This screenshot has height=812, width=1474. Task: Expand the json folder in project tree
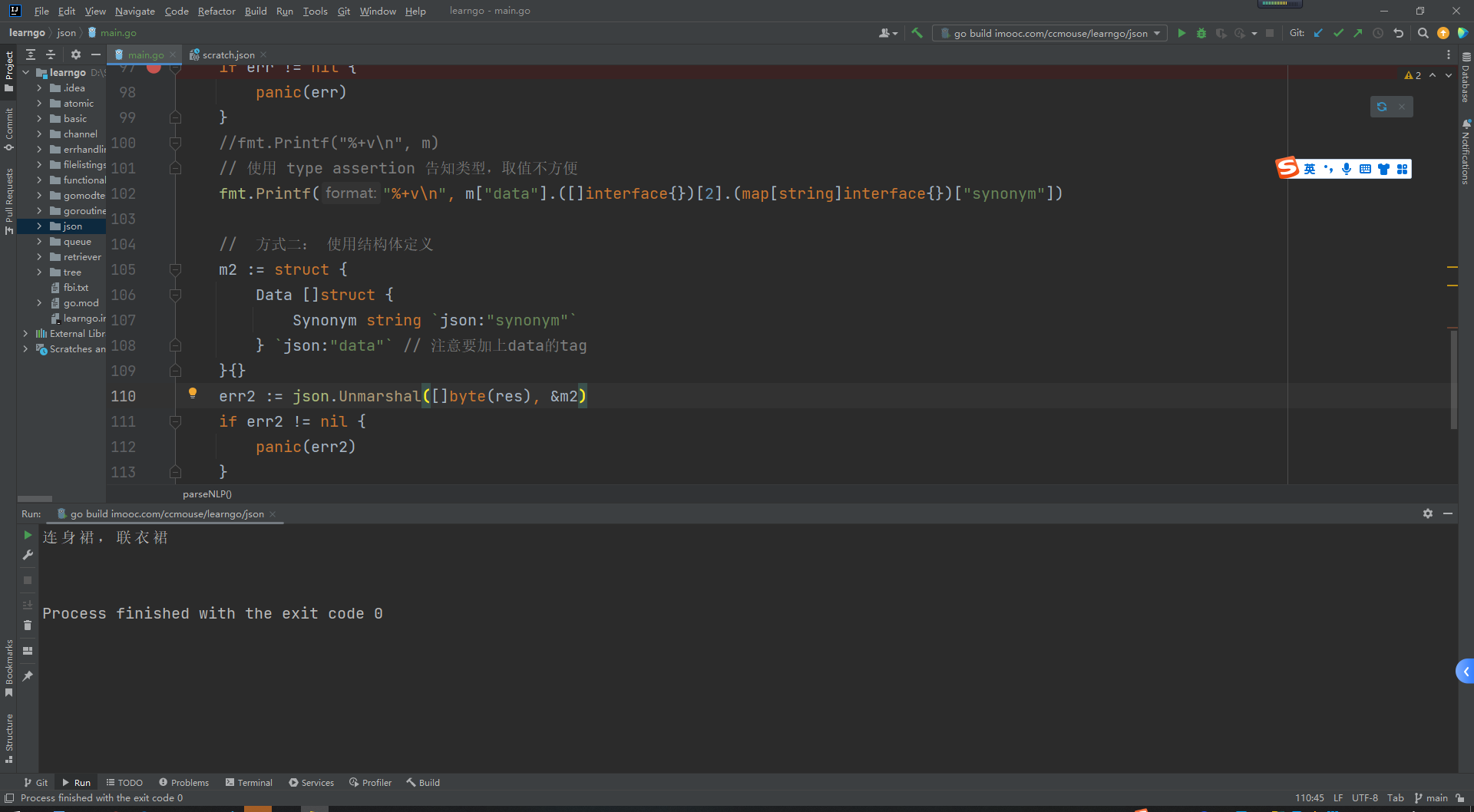pyautogui.click(x=39, y=226)
